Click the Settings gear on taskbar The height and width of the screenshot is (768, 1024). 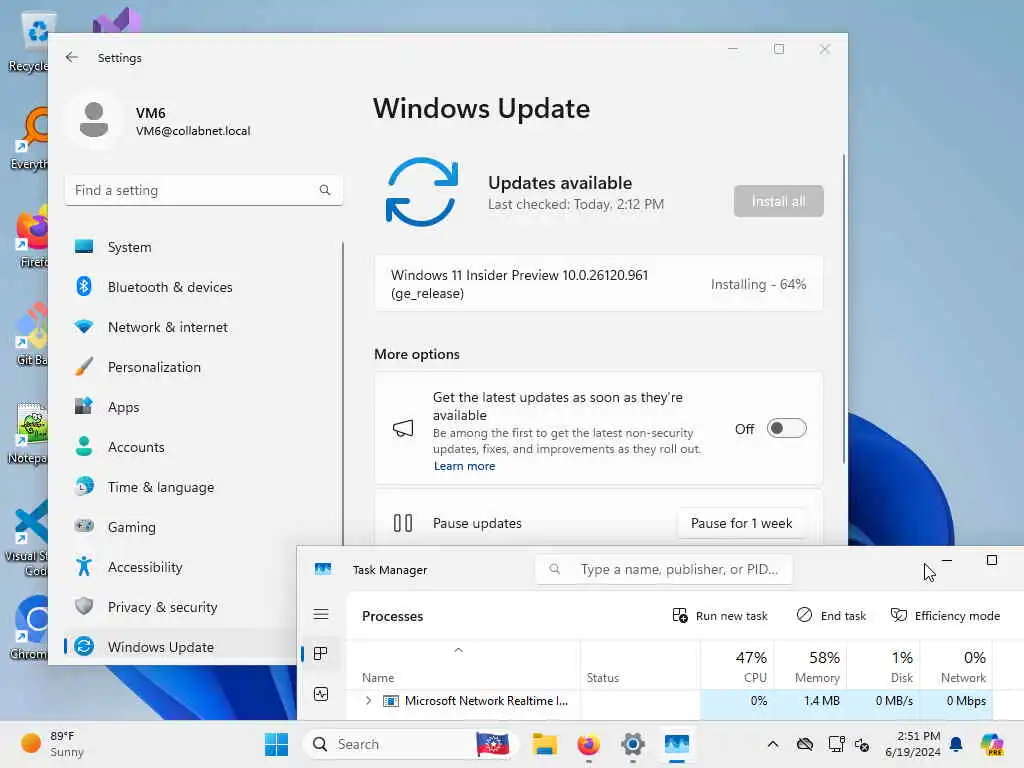click(633, 744)
